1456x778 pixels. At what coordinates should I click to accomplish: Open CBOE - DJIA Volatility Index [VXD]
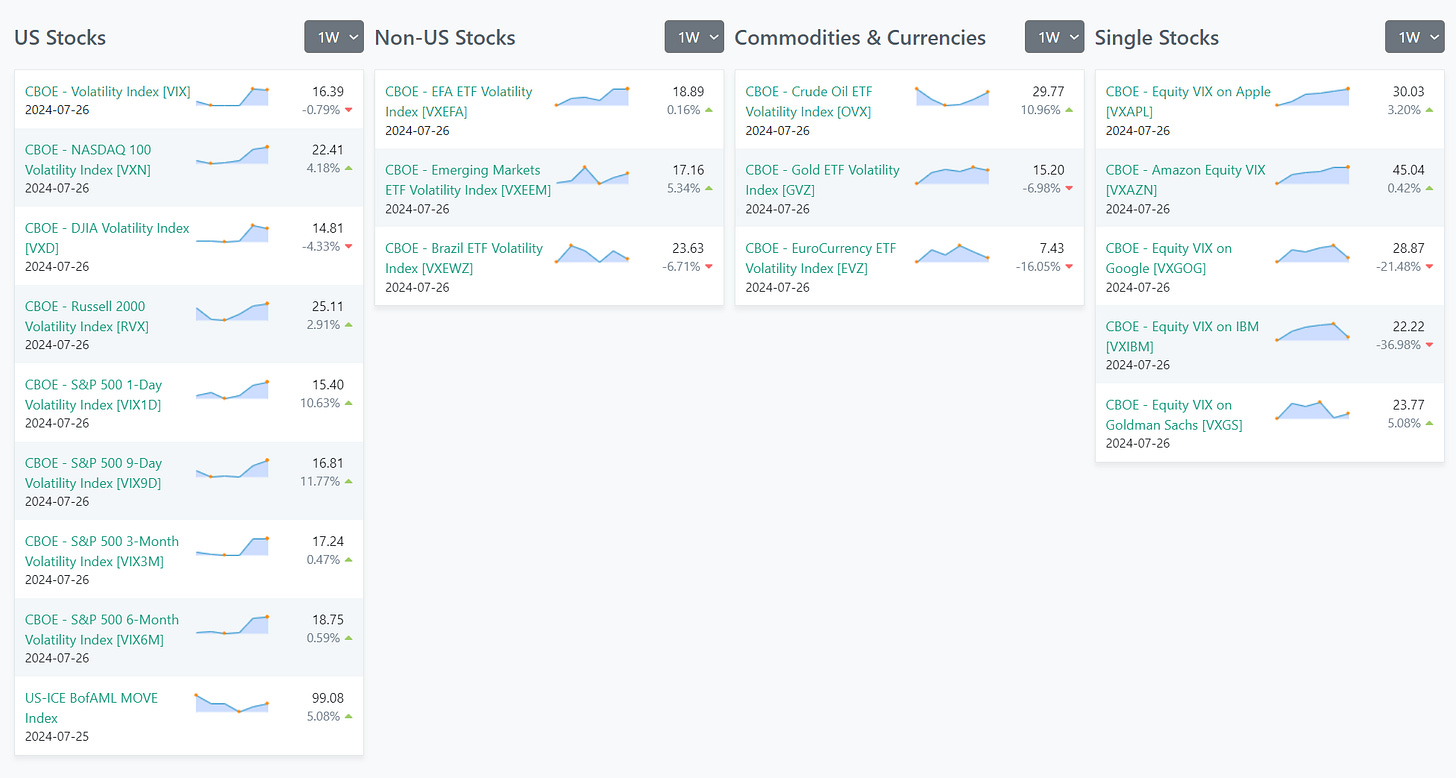(107, 238)
